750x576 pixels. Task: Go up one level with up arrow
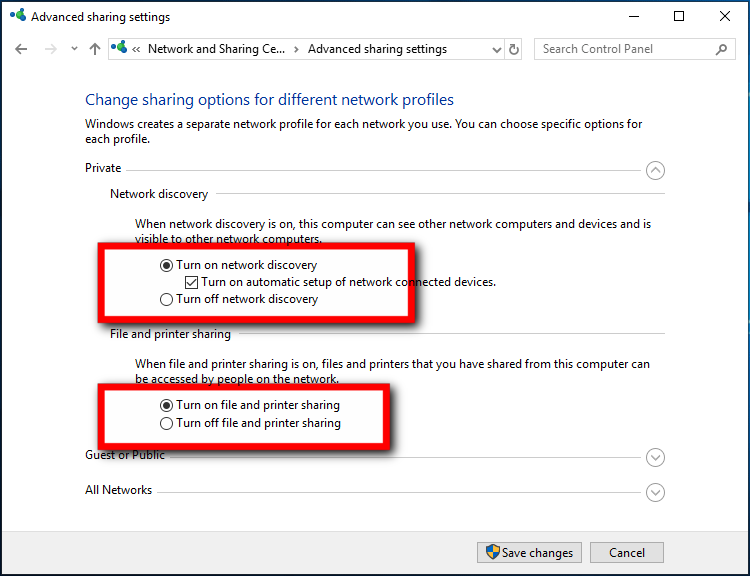(95, 49)
